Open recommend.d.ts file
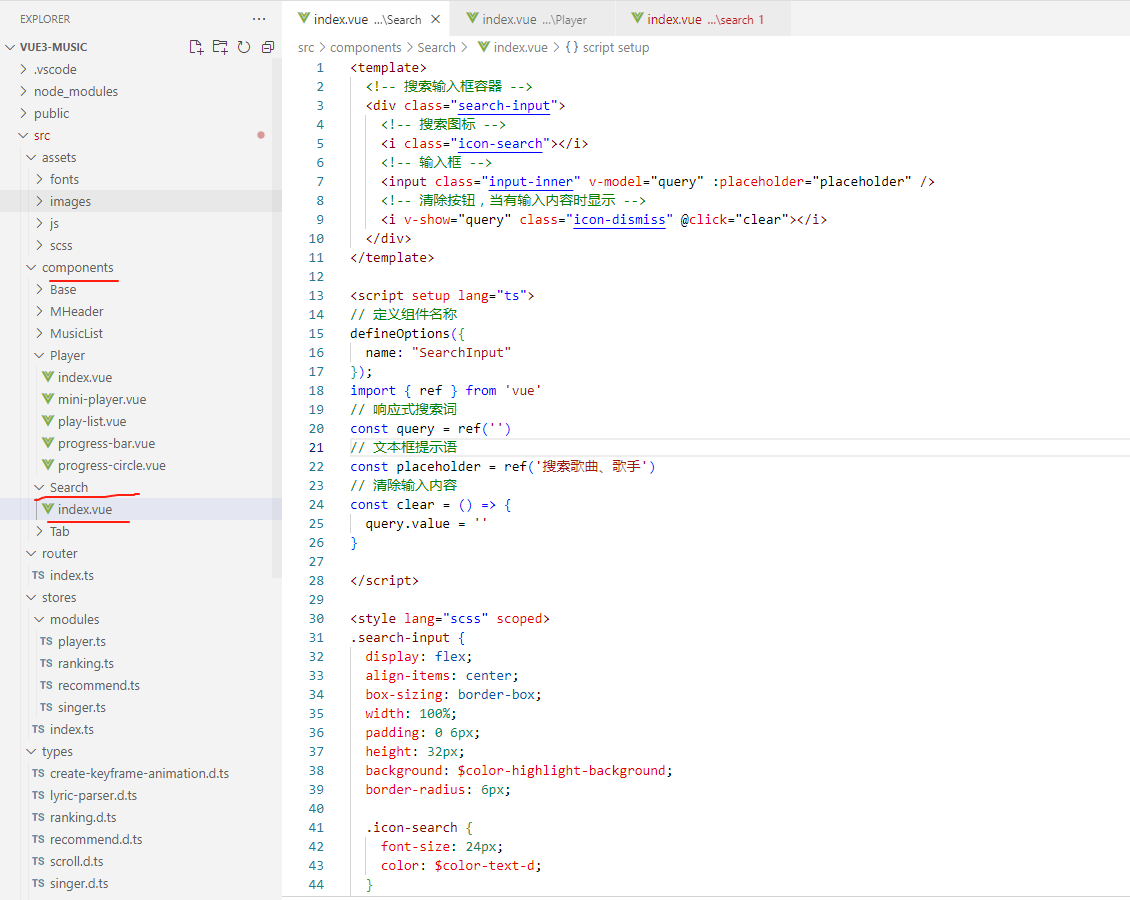Viewport: 1130px width, 900px height. tap(96, 839)
